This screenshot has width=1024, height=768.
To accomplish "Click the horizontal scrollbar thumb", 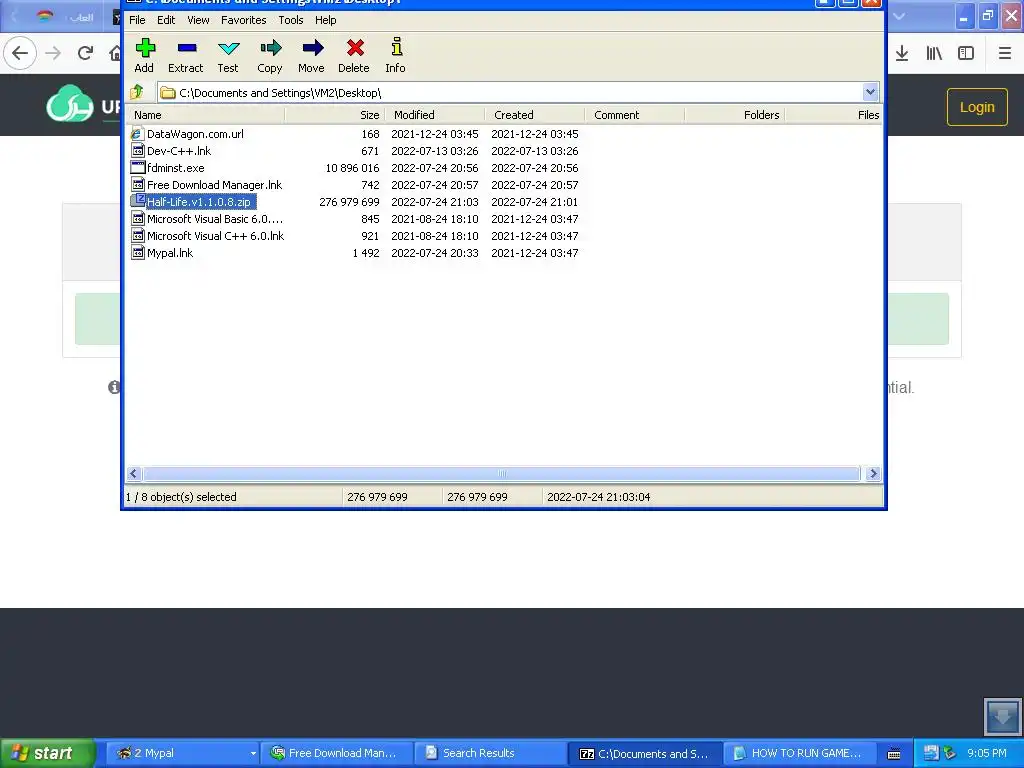I will point(501,473).
